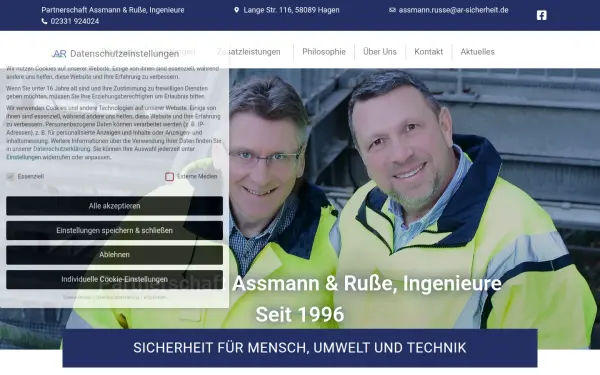600x375 pixels.
Task: Click the Einstellungen link in cookie text
Action: [23, 157]
